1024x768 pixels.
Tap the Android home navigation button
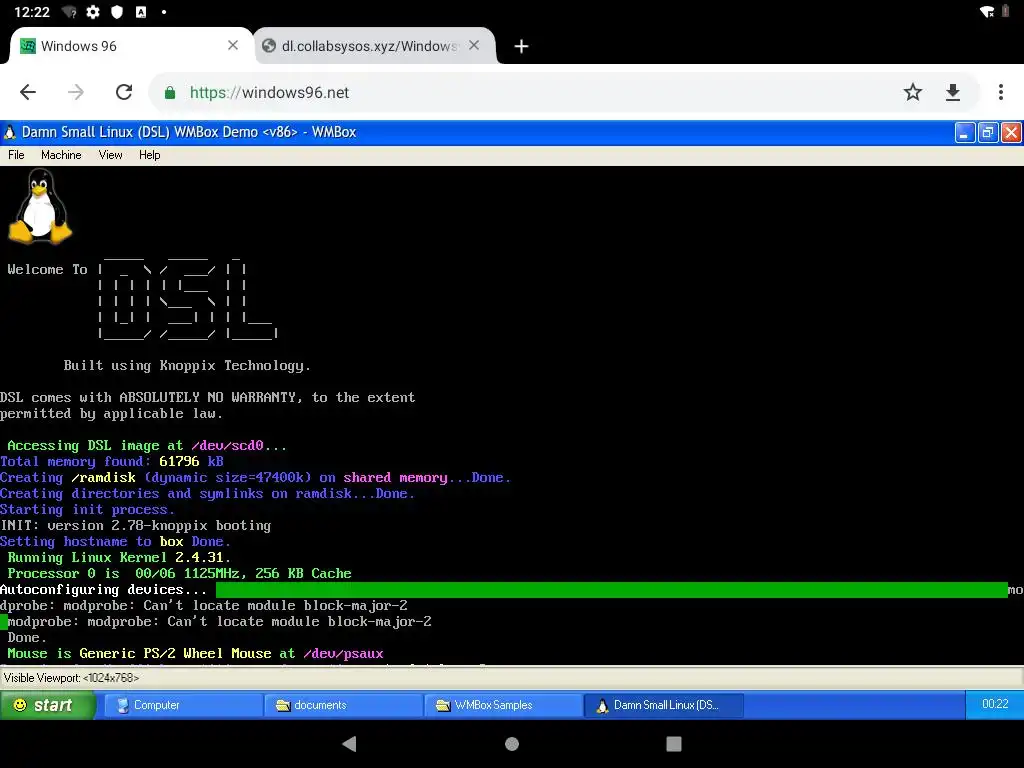pyautogui.click(x=512, y=743)
